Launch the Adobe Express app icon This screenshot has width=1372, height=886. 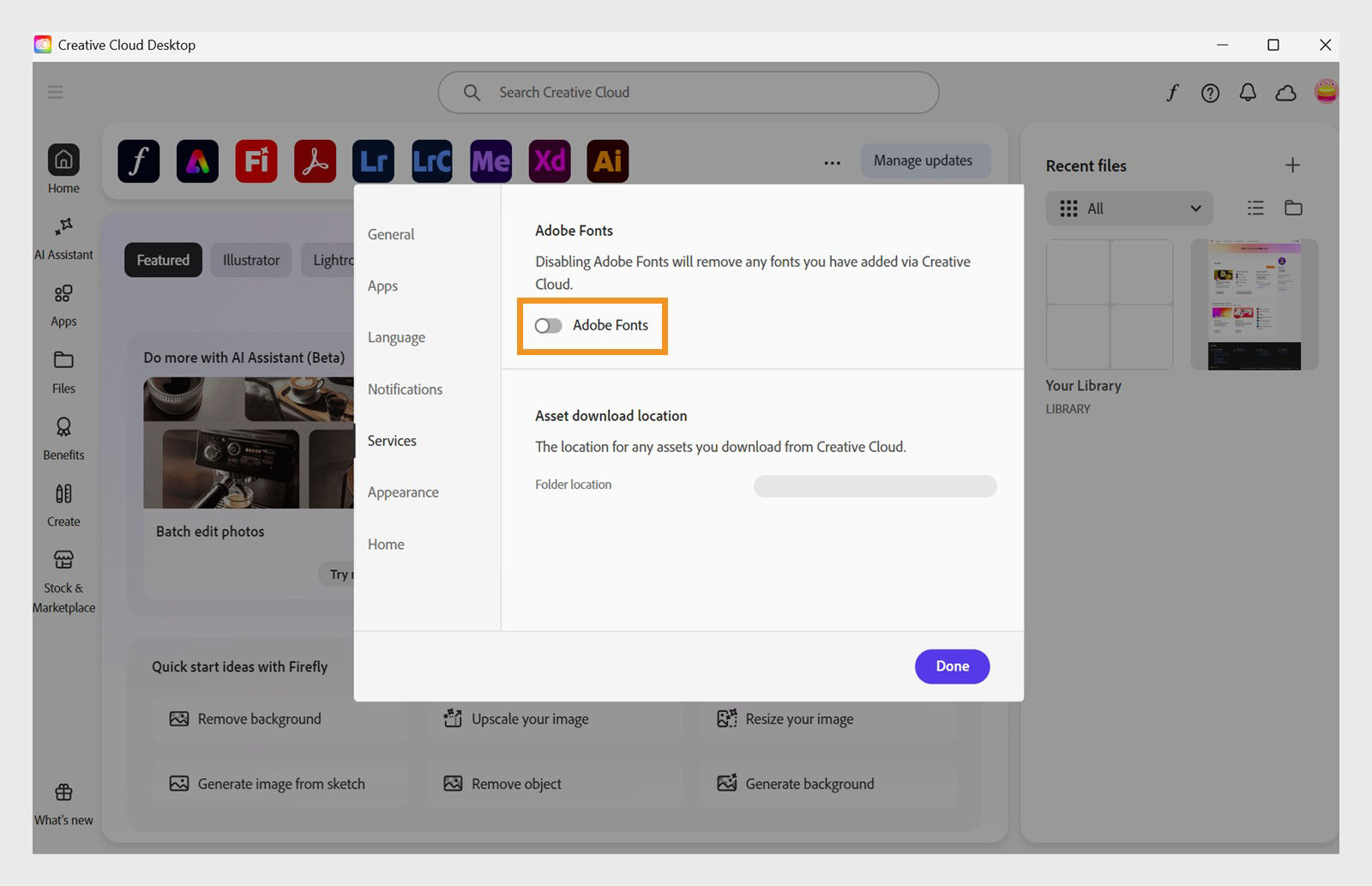click(x=197, y=160)
